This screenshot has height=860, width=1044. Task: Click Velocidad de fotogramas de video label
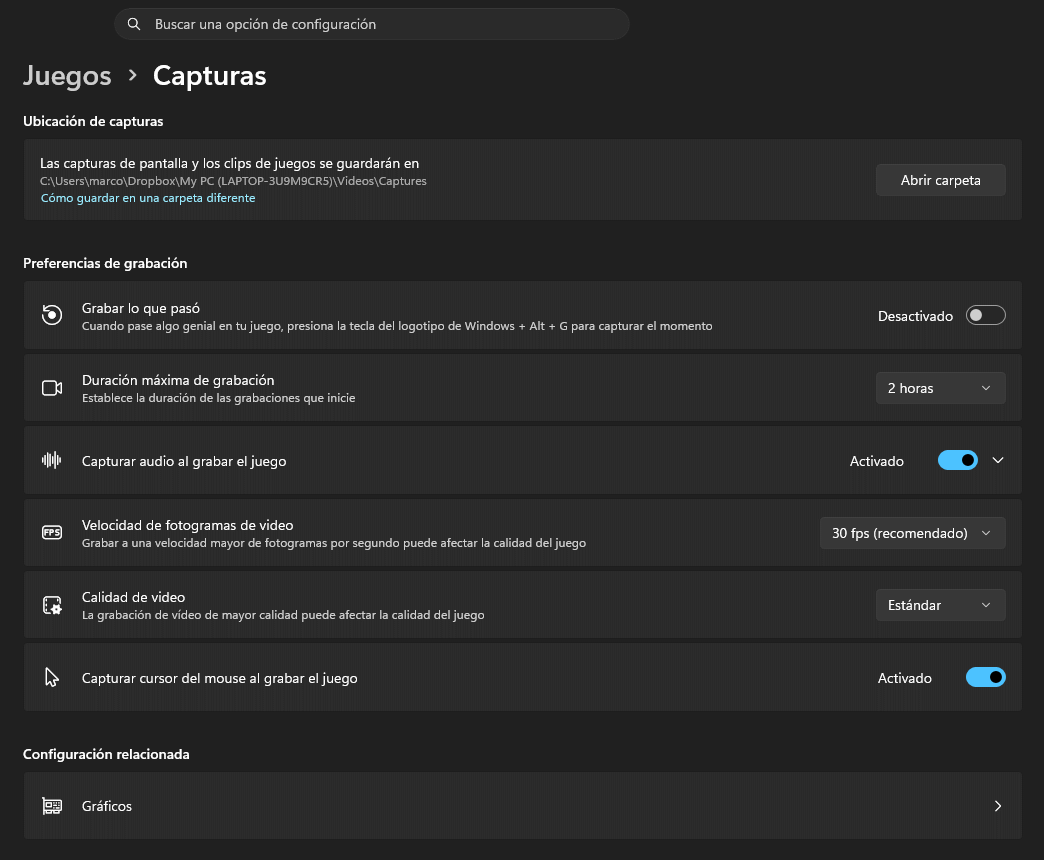tap(187, 525)
